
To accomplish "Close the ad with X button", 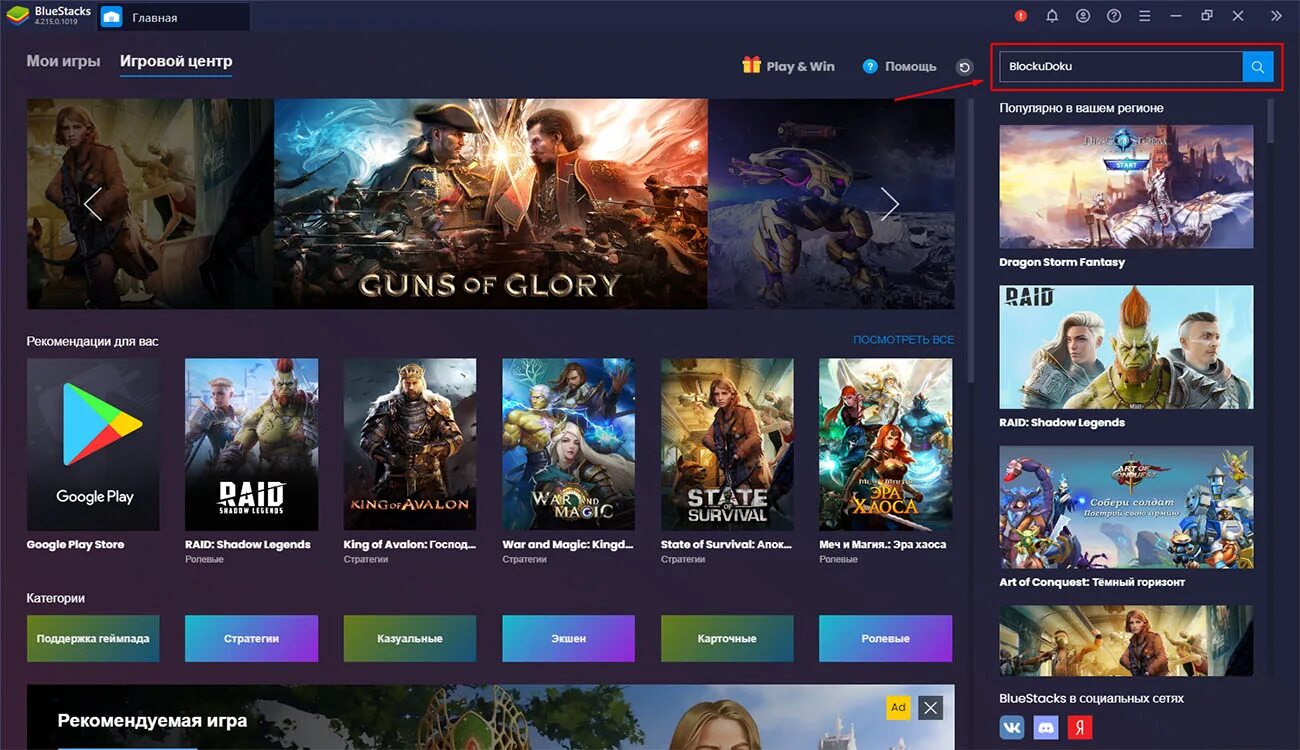I will [x=931, y=708].
